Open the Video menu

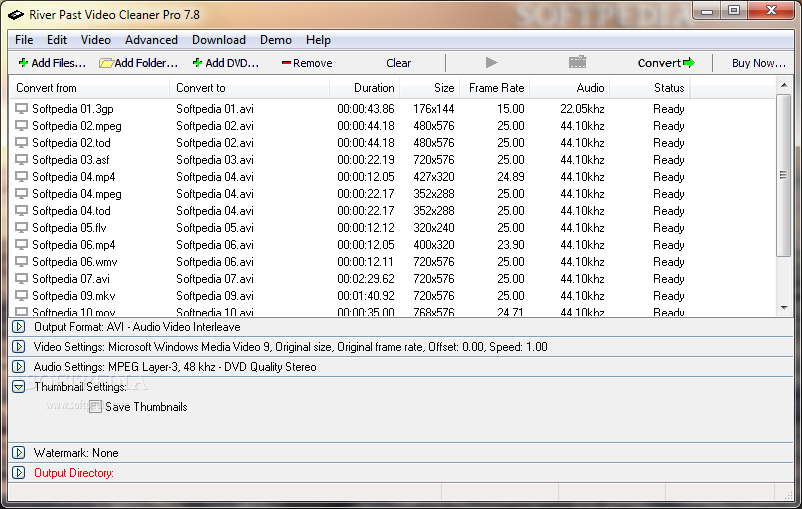pyautogui.click(x=96, y=40)
